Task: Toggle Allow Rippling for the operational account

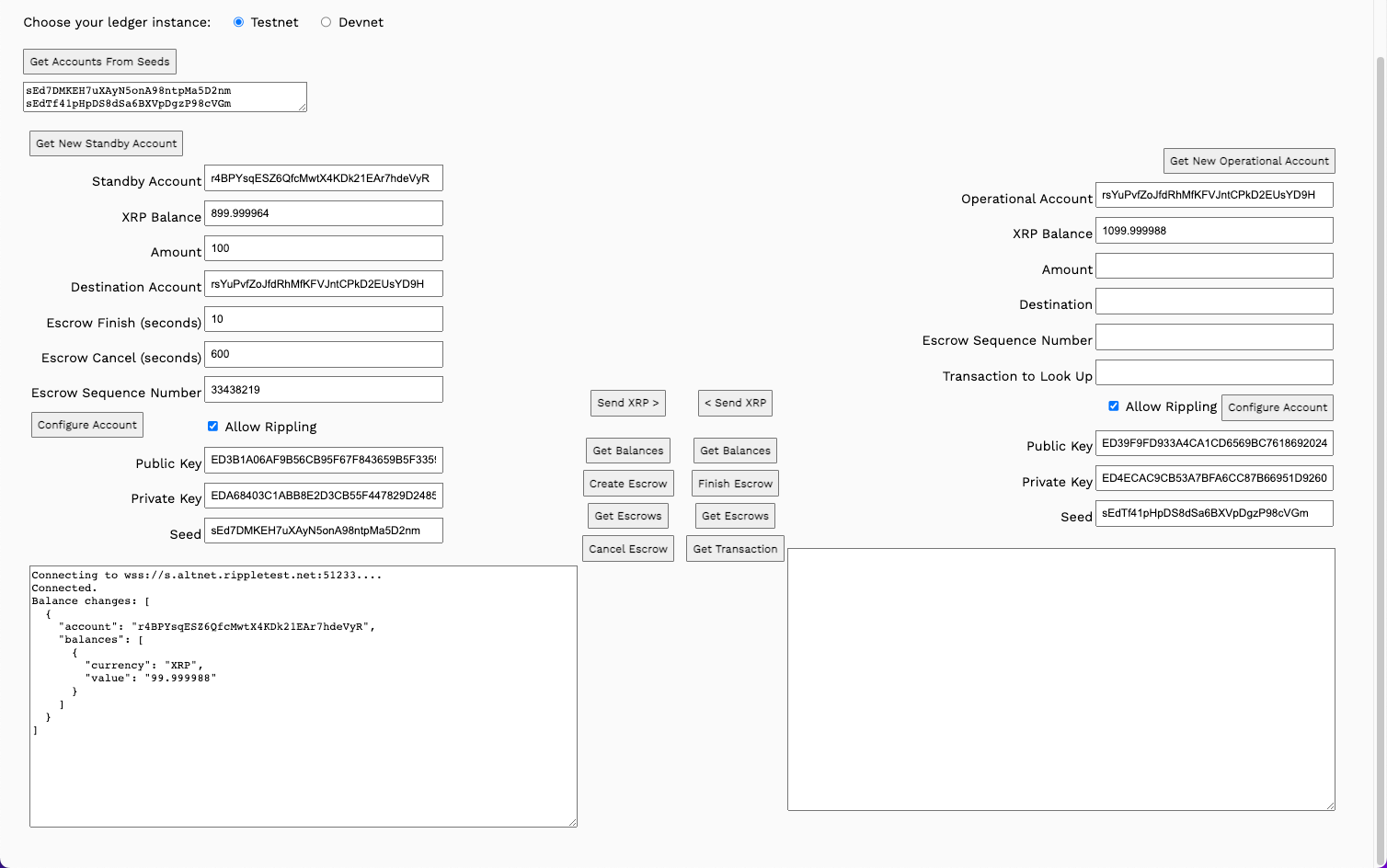Action: coord(1113,406)
